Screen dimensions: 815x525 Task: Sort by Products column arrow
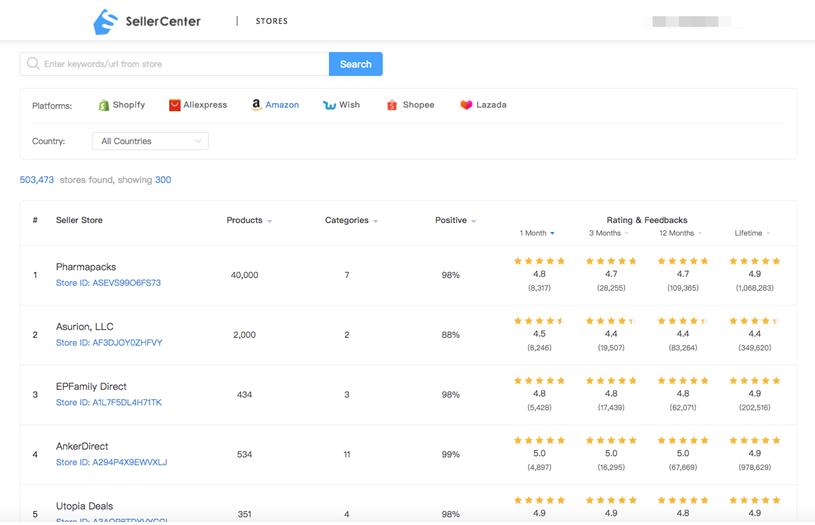[270, 221]
